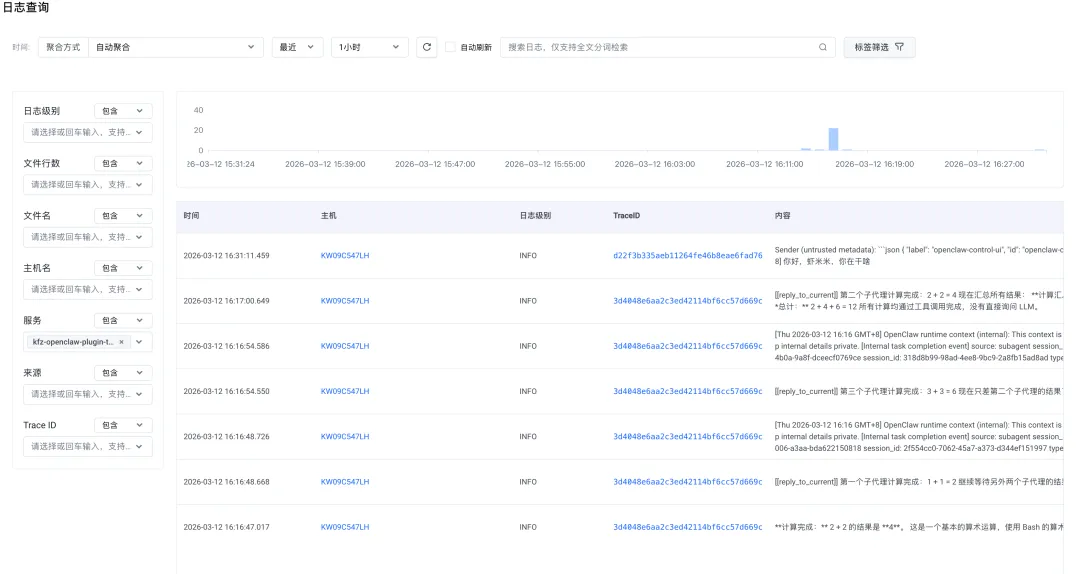The height and width of the screenshot is (574, 1080).
Task: Click the refresh icon button
Action: click(x=426, y=47)
